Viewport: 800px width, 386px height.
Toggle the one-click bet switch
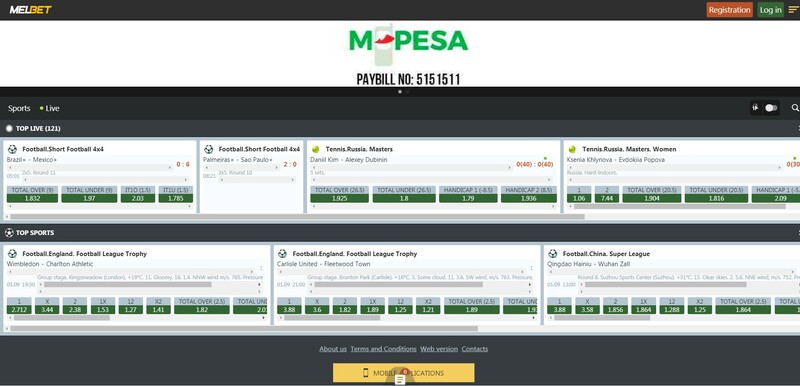click(x=771, y=108)
